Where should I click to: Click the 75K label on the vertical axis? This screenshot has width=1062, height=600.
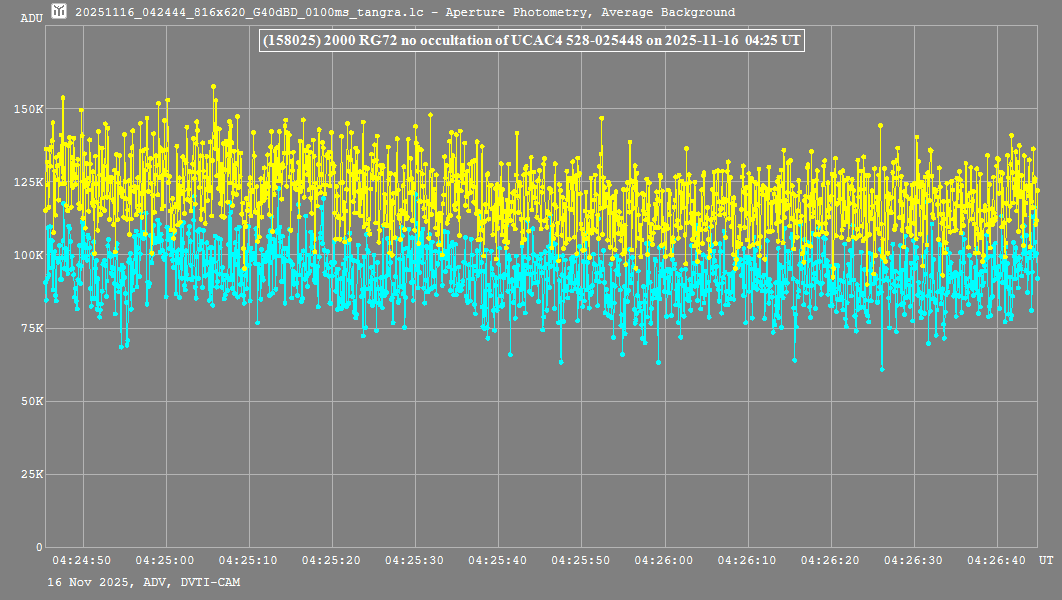(31, 328)
